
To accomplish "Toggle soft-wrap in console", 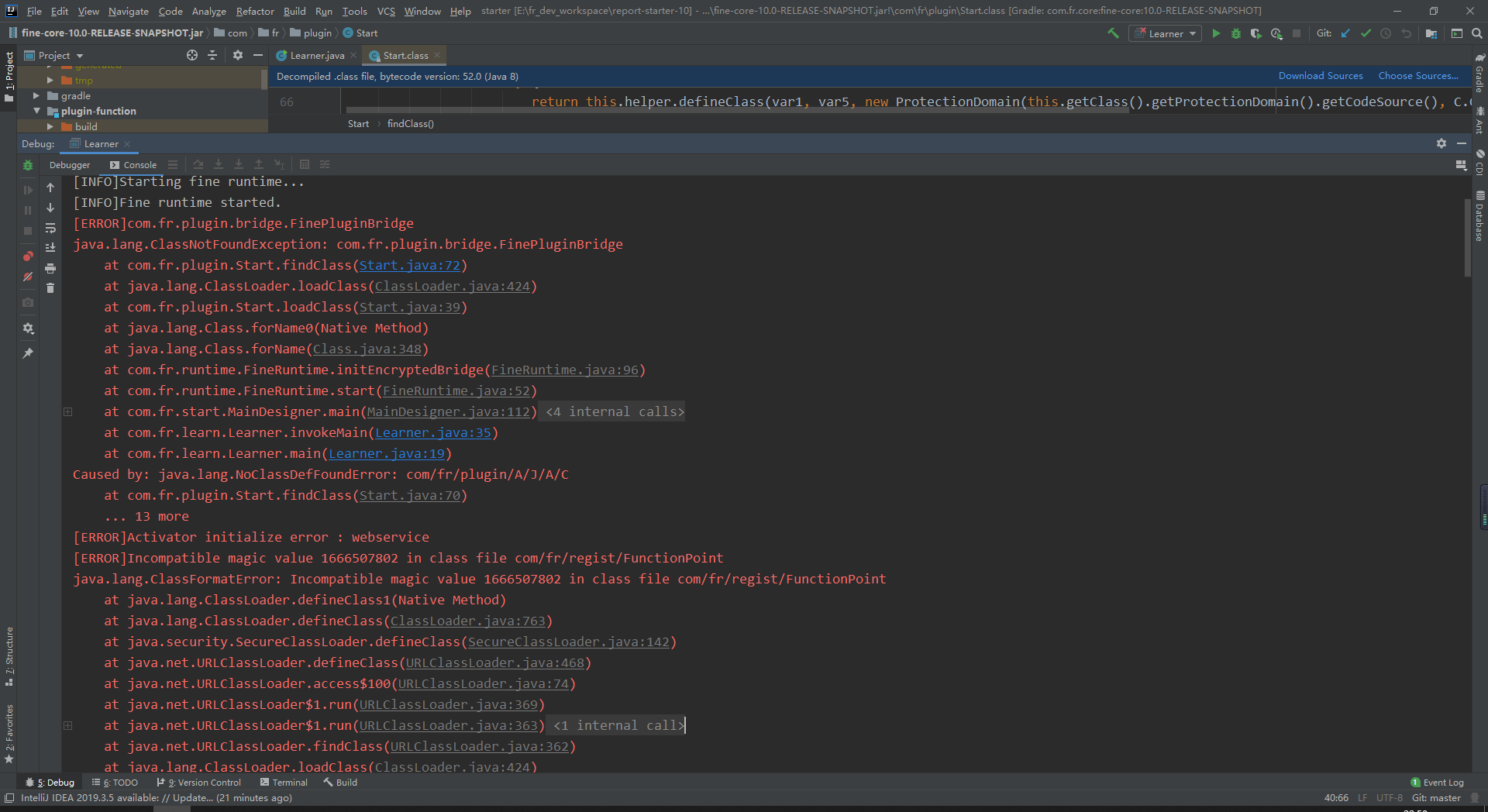I will 50,228.
